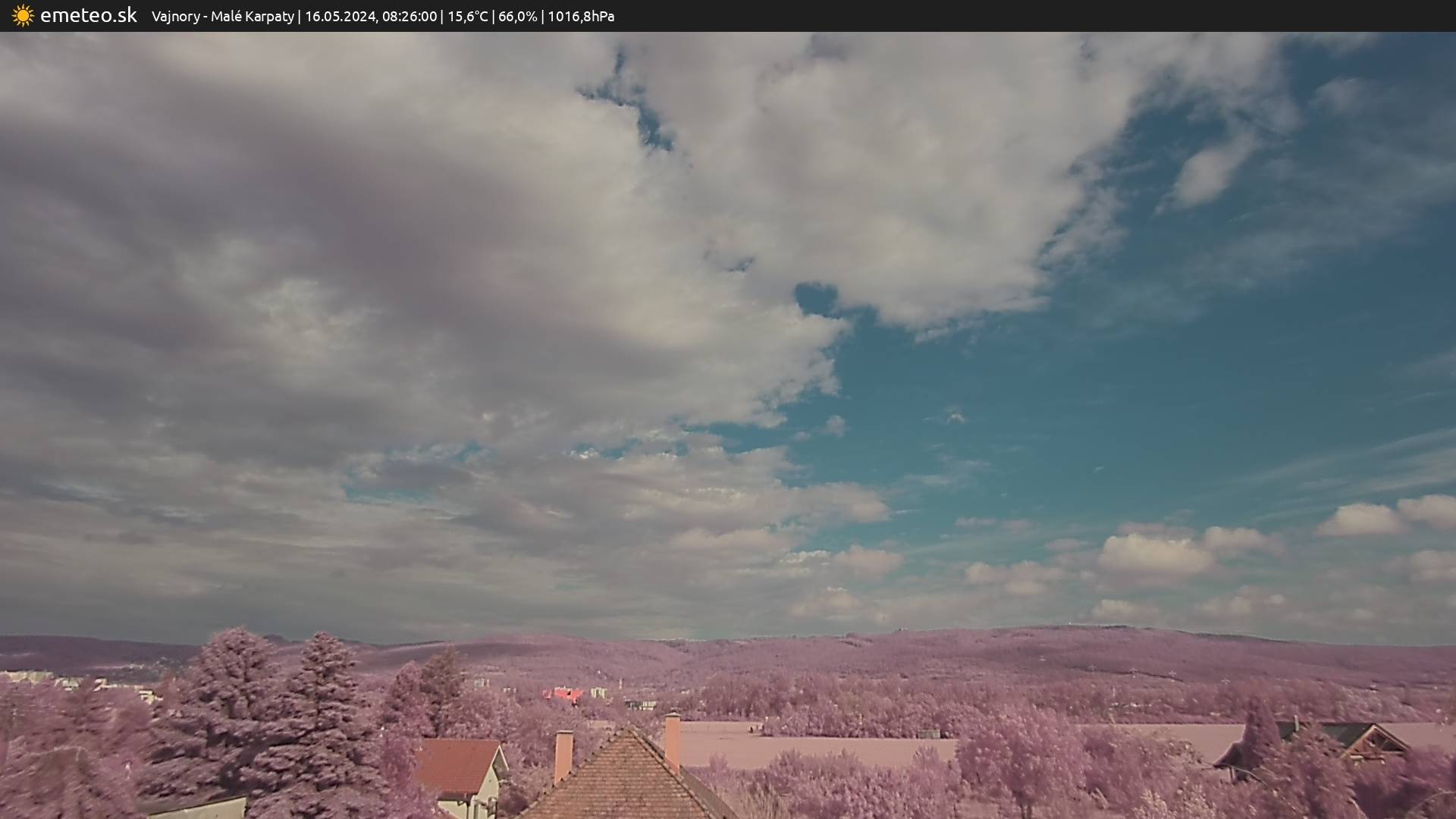Click the emeteo.sk sun logo icon

pyautogui.click(x=23, y=16)
